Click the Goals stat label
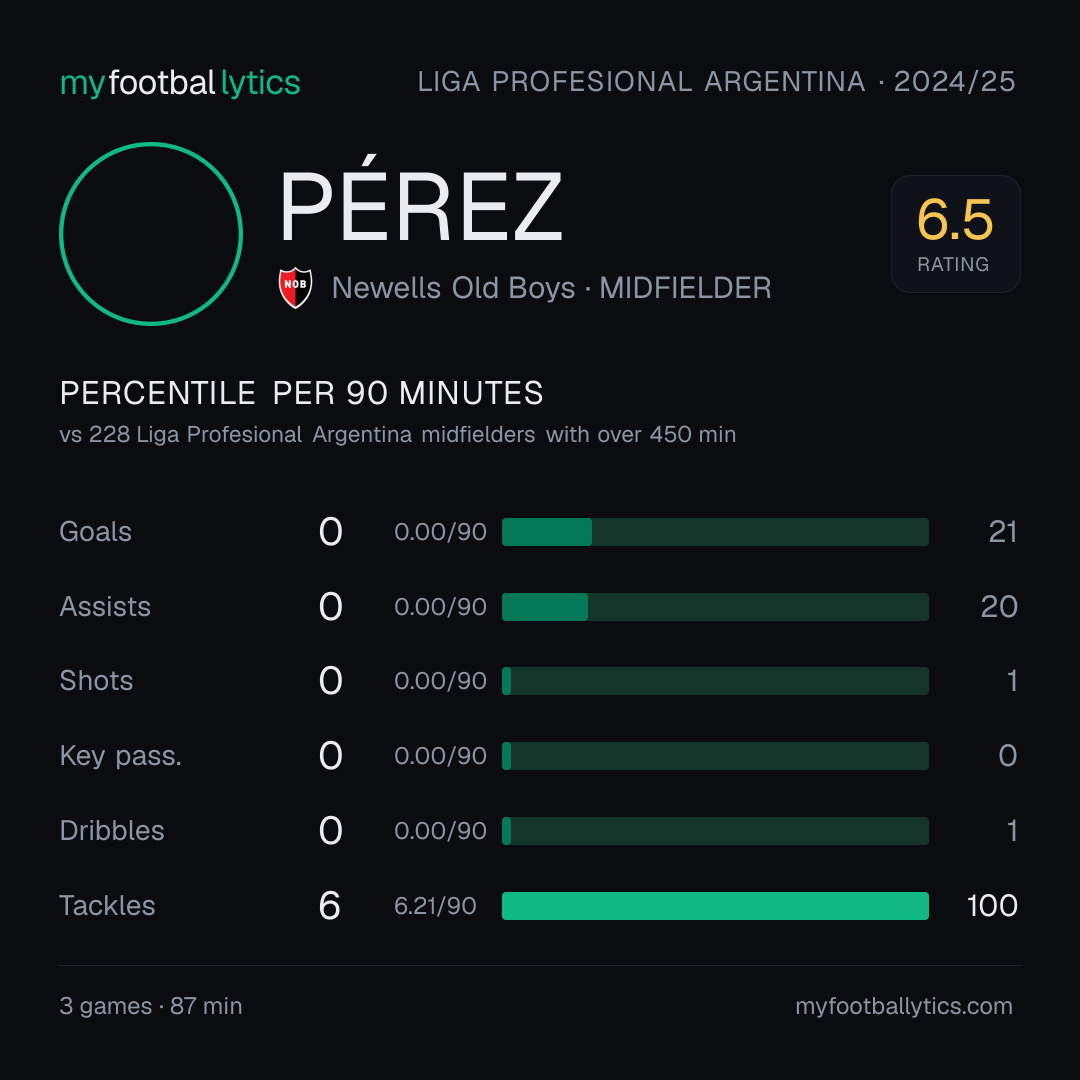Screen dimensions: 1080x1080 [96, 532]
